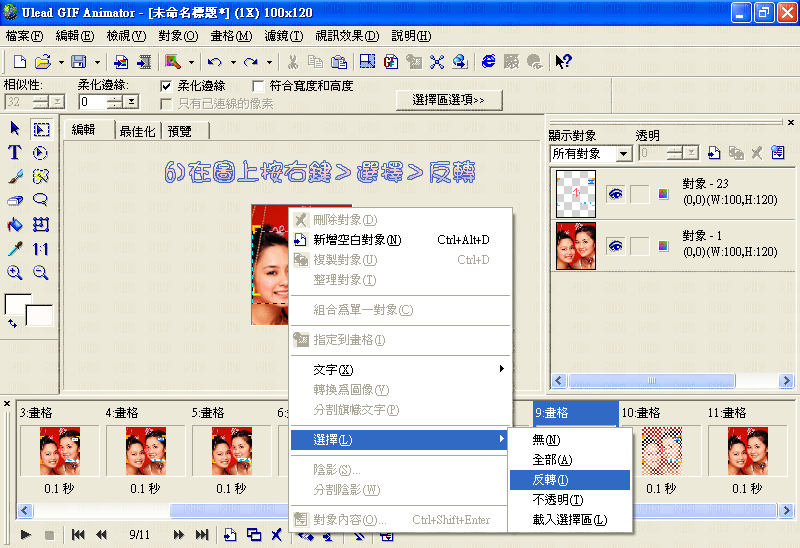Click the New document icon
The image size is (800, 548).
[x=19, y=62]
